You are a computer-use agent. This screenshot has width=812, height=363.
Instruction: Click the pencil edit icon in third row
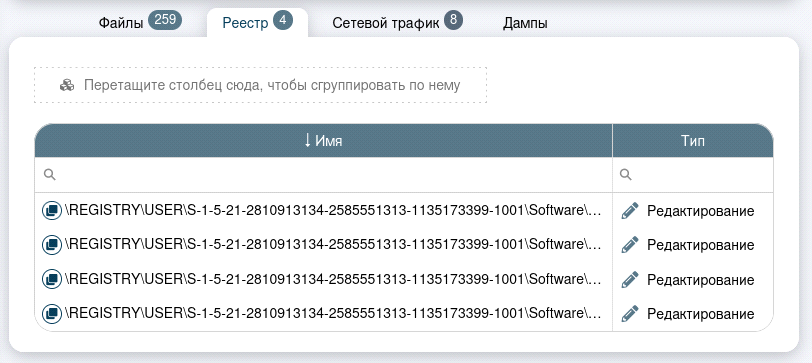click(x=630, y=280)
